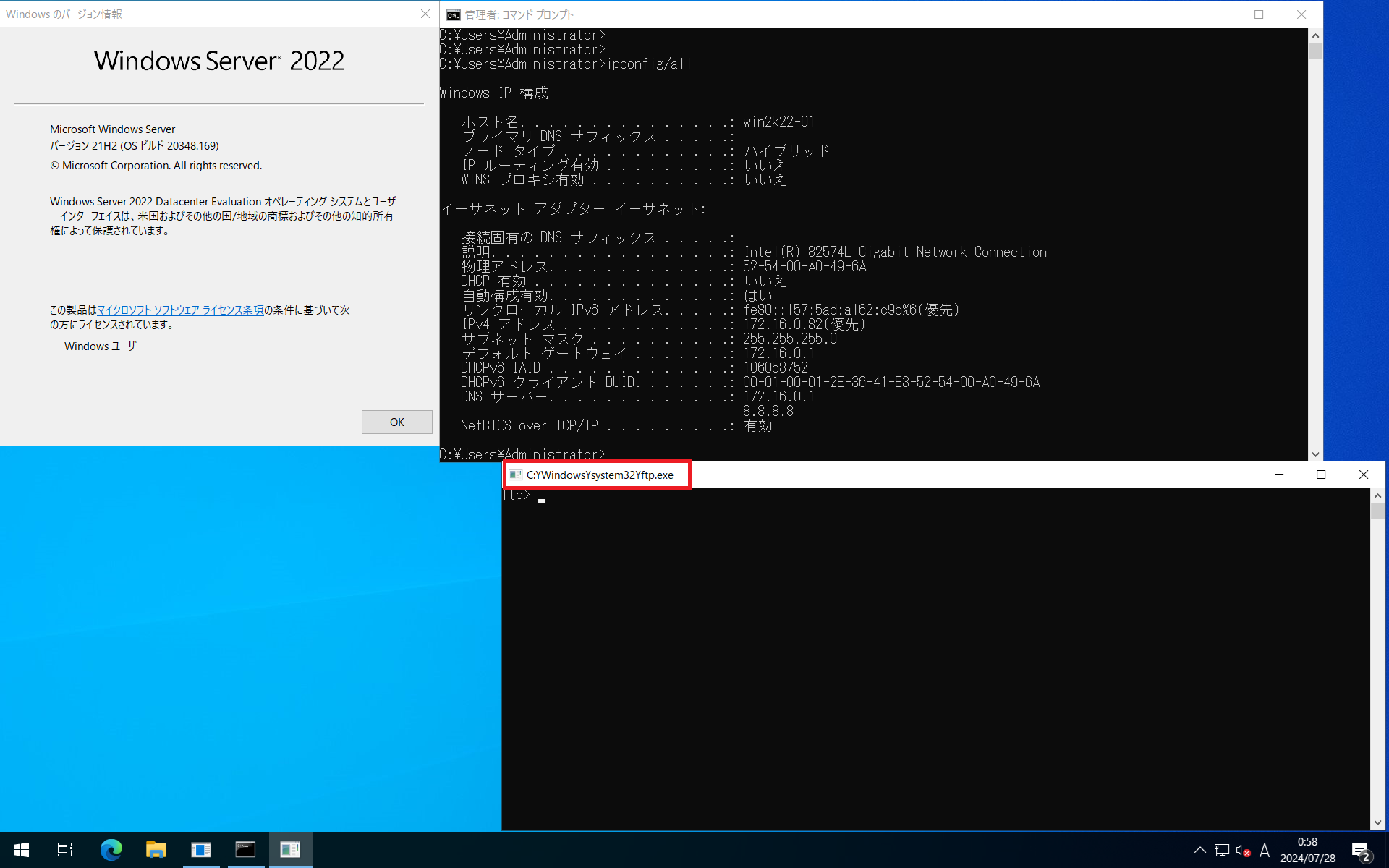Click OK in the Windows version dialog
The width and height of the screenshot is (1389, 868).
click(396, 422)
